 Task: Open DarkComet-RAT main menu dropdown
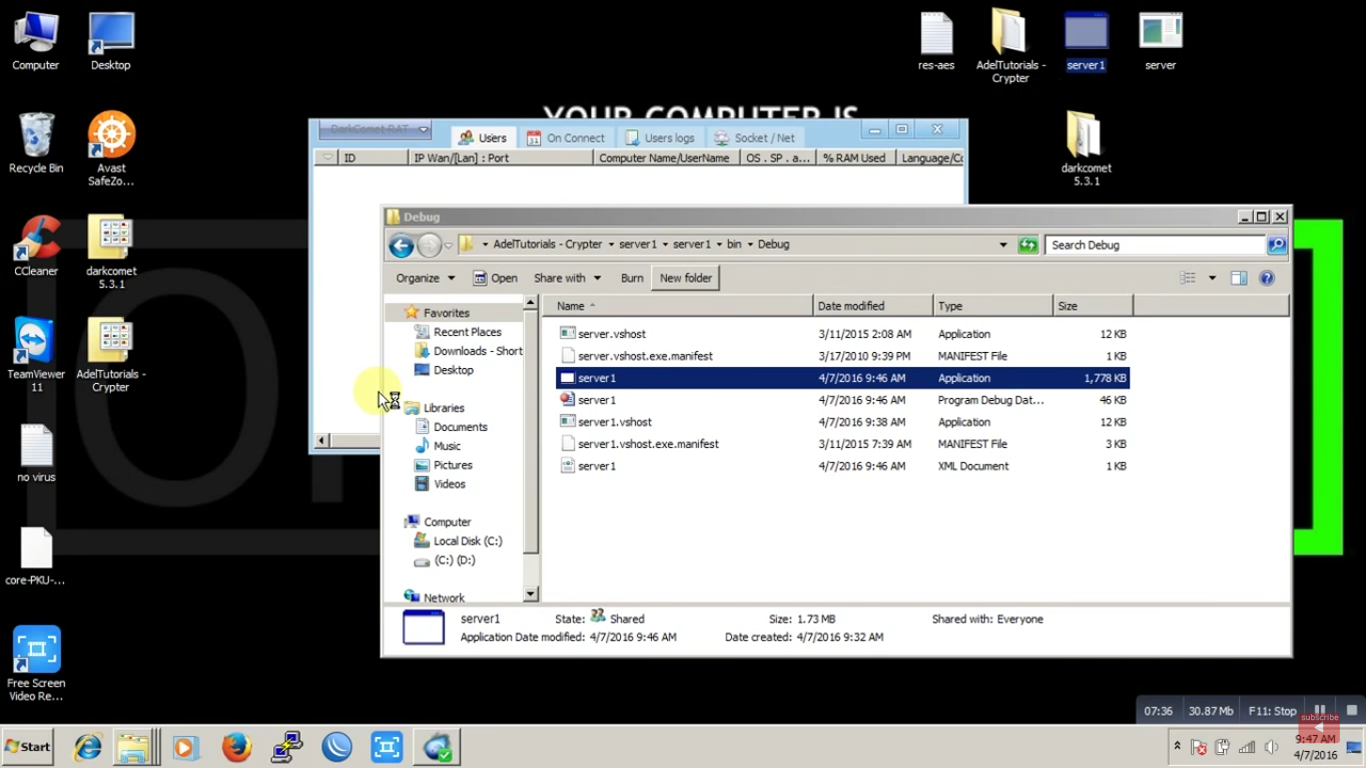pos(375,130)
